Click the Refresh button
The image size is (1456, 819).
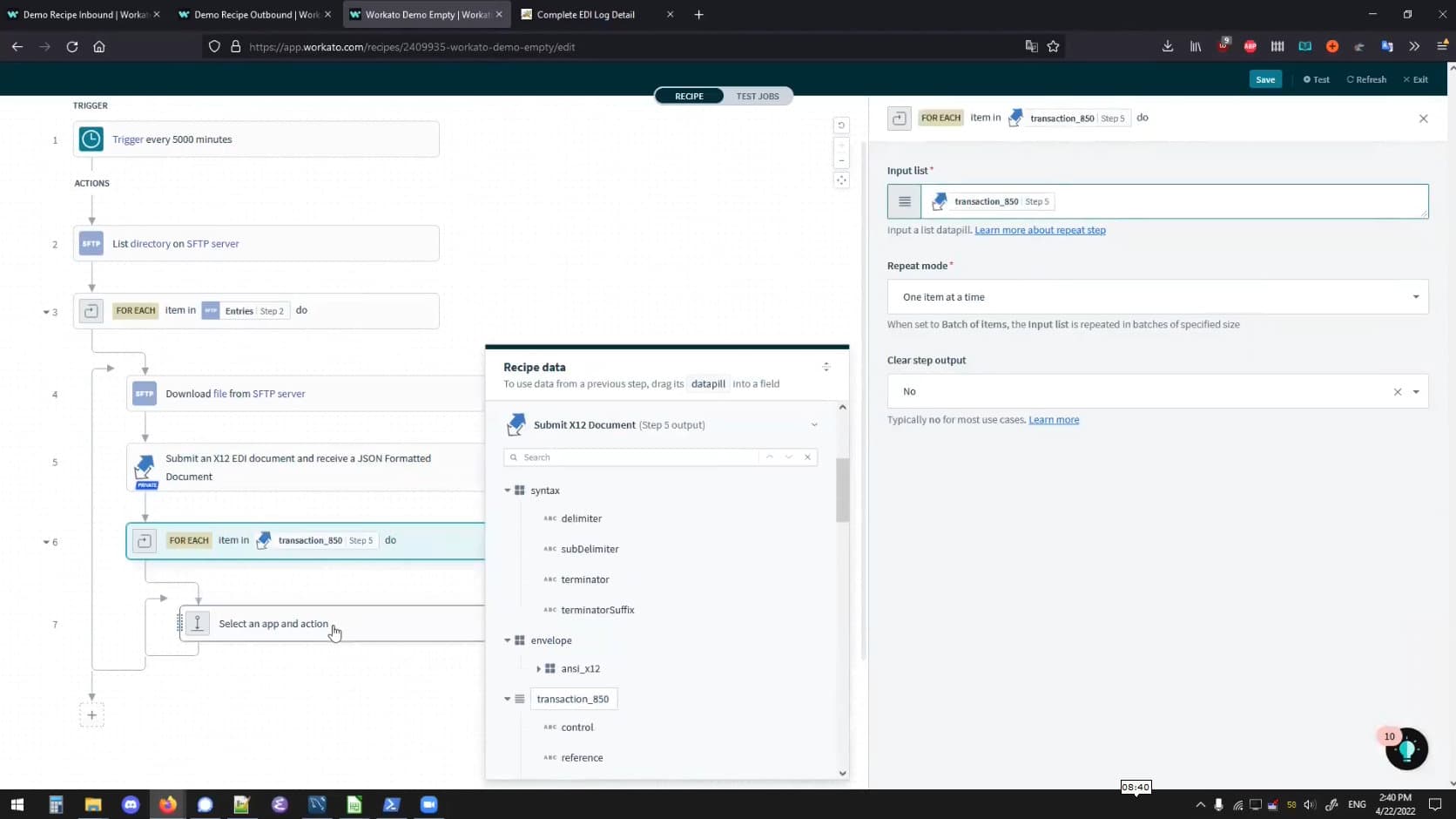tap(1366, 79)
